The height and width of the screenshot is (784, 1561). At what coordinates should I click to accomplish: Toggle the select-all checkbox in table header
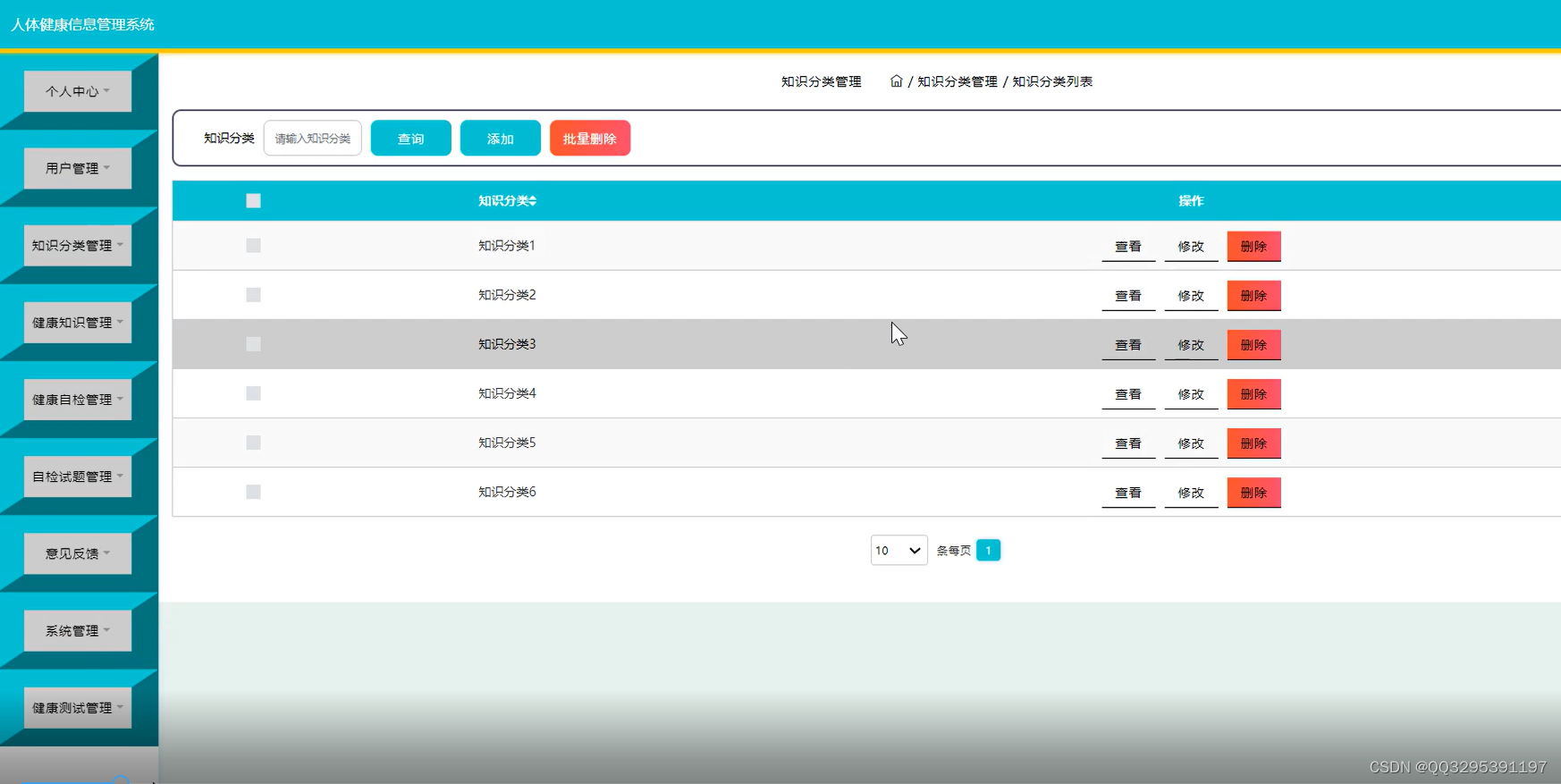pyautogui.click(x=254, y=201)
